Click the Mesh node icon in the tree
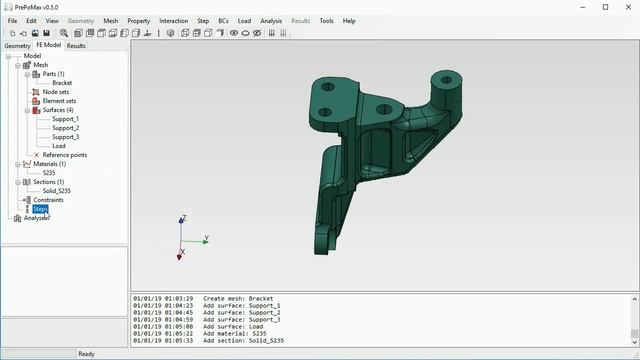The width and height of the screenshot is (640, 360). click(x=27, y=65)
